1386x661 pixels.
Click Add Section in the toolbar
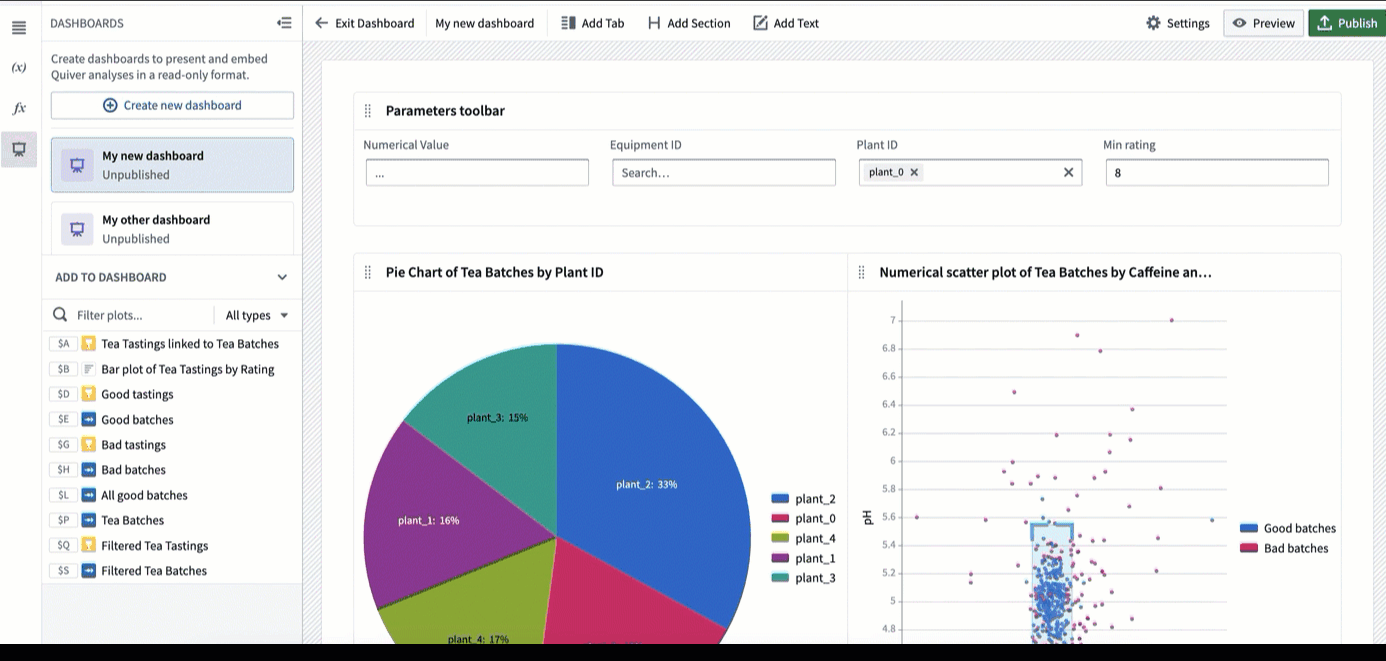tap(689, 23)
